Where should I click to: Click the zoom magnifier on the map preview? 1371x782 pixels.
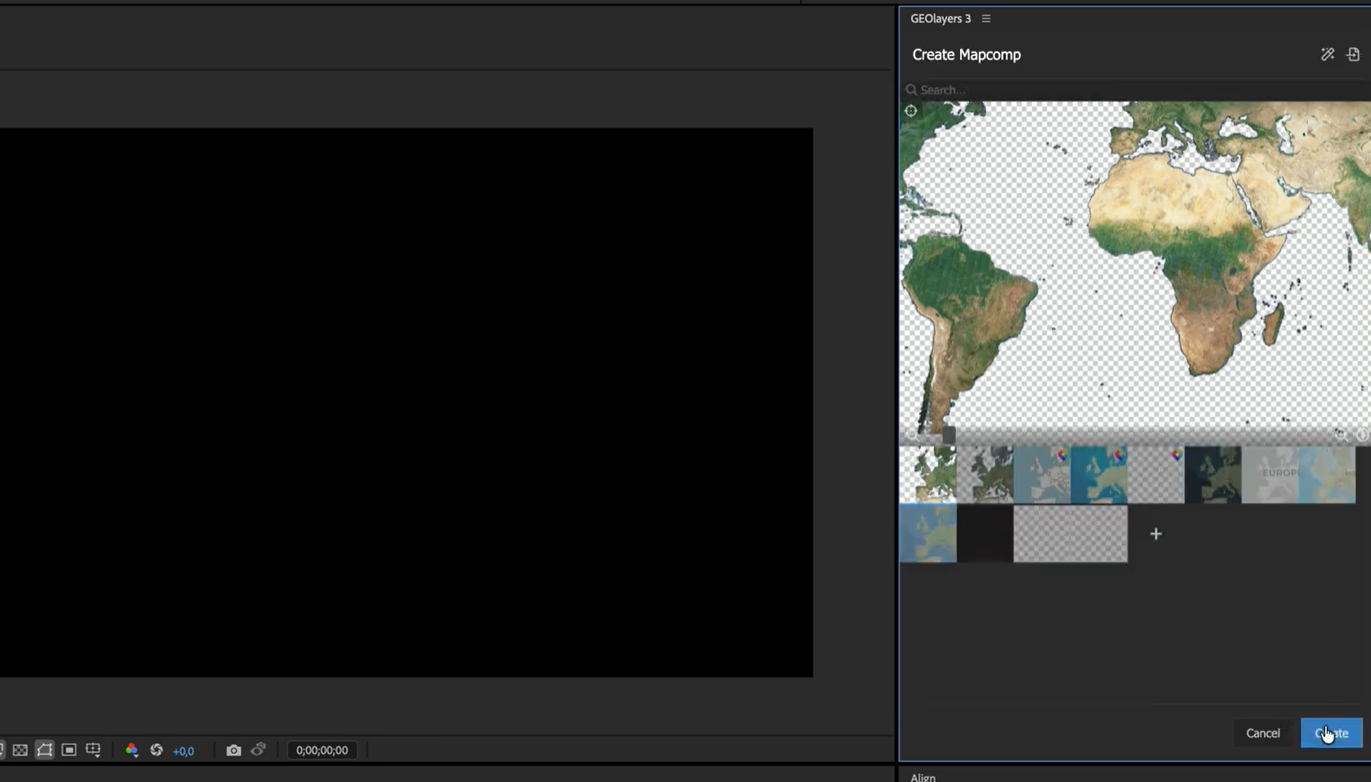click(x=1341, y=435)
